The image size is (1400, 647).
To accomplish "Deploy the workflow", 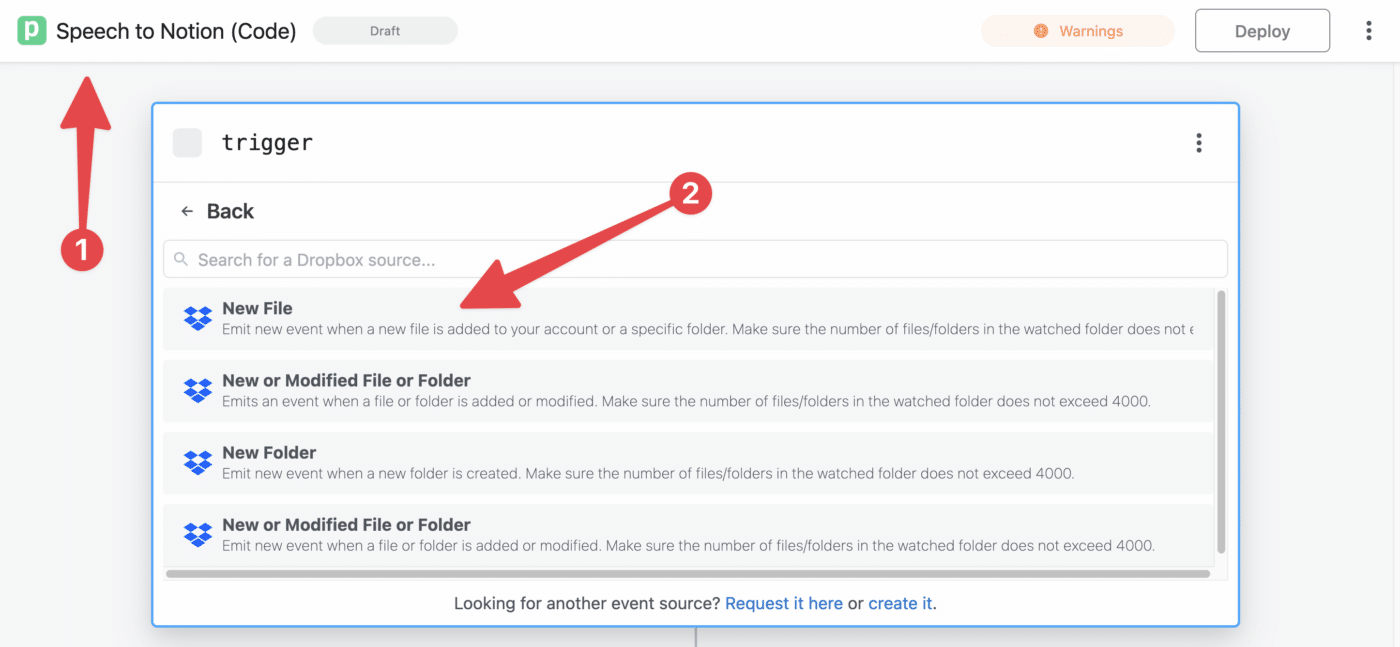I will coord(1262,31).
